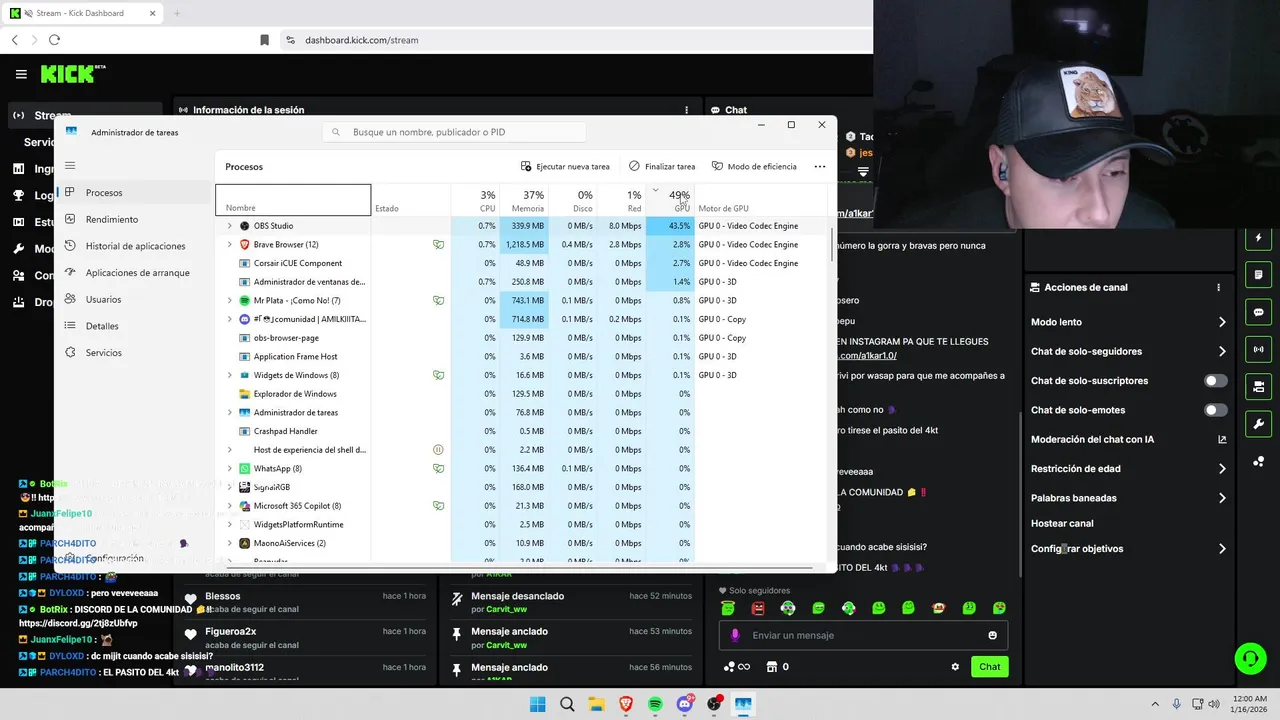Go to Aplicaciones de arranque page
The height and width of the screenshot is (720, 1280).
click(137, 273)
